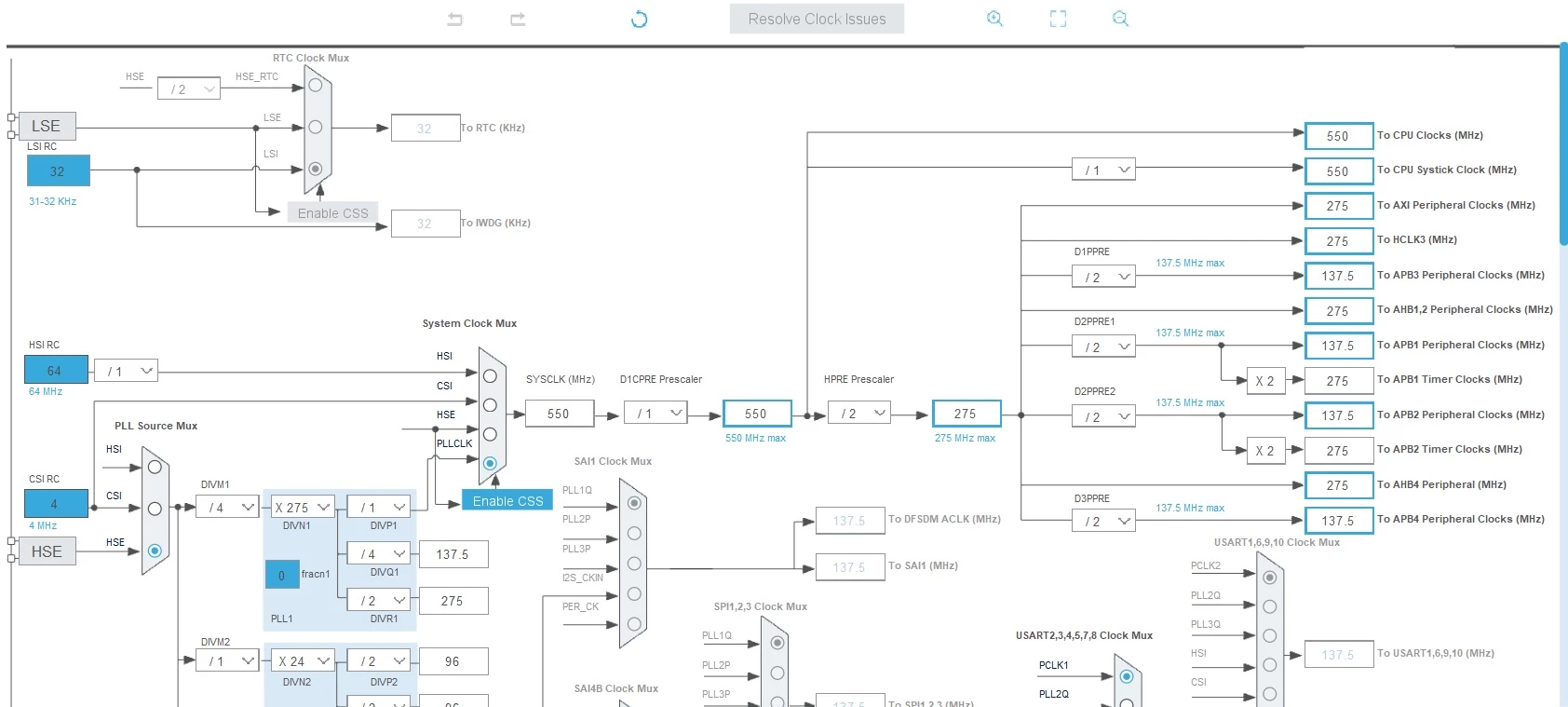Screen dimensions: 1568x707
Task: Select PLL2P in SAI1 Clock Mux
Action: pos(634,533)
